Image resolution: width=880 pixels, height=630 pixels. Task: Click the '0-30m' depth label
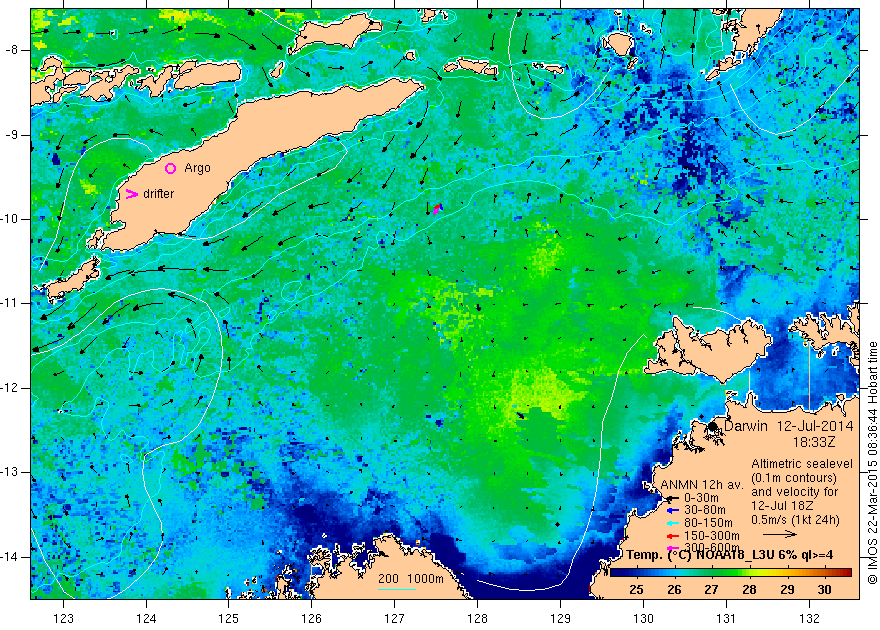[x=701, y=498]
